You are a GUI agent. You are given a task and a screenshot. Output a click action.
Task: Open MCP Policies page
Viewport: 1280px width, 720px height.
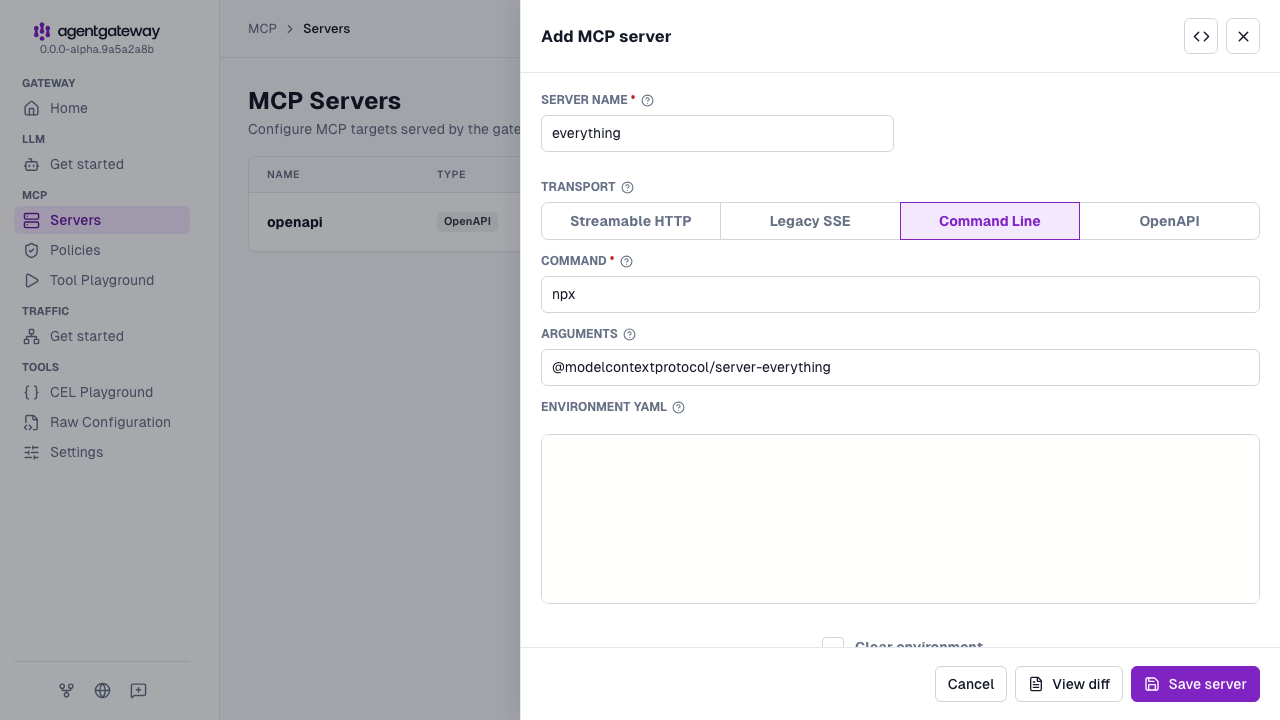102,250
